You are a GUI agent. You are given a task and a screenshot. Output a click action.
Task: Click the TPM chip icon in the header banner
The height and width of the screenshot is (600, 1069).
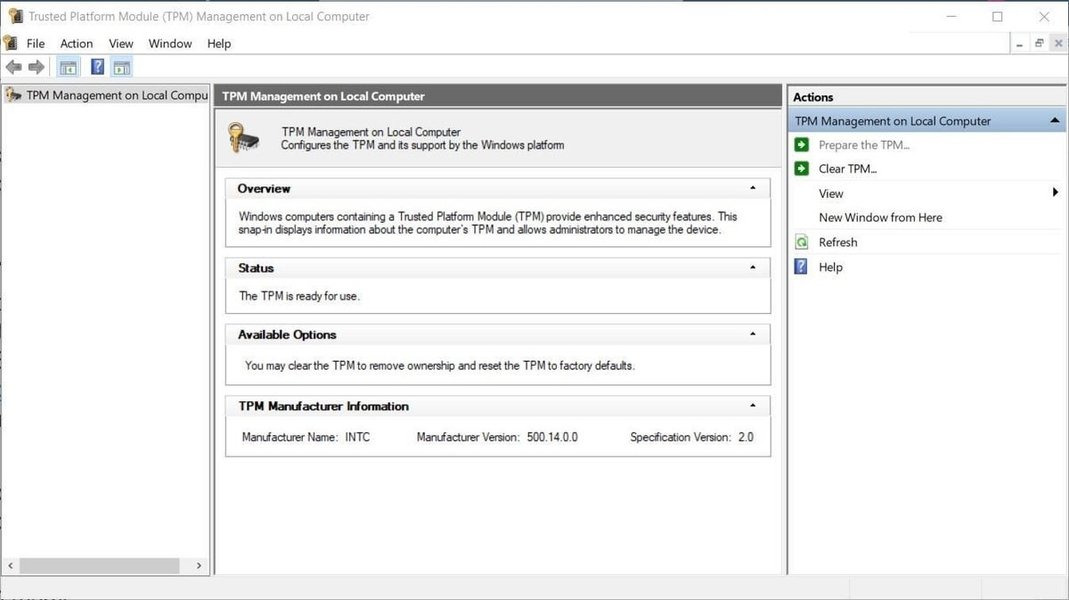[x=242, y=137]
